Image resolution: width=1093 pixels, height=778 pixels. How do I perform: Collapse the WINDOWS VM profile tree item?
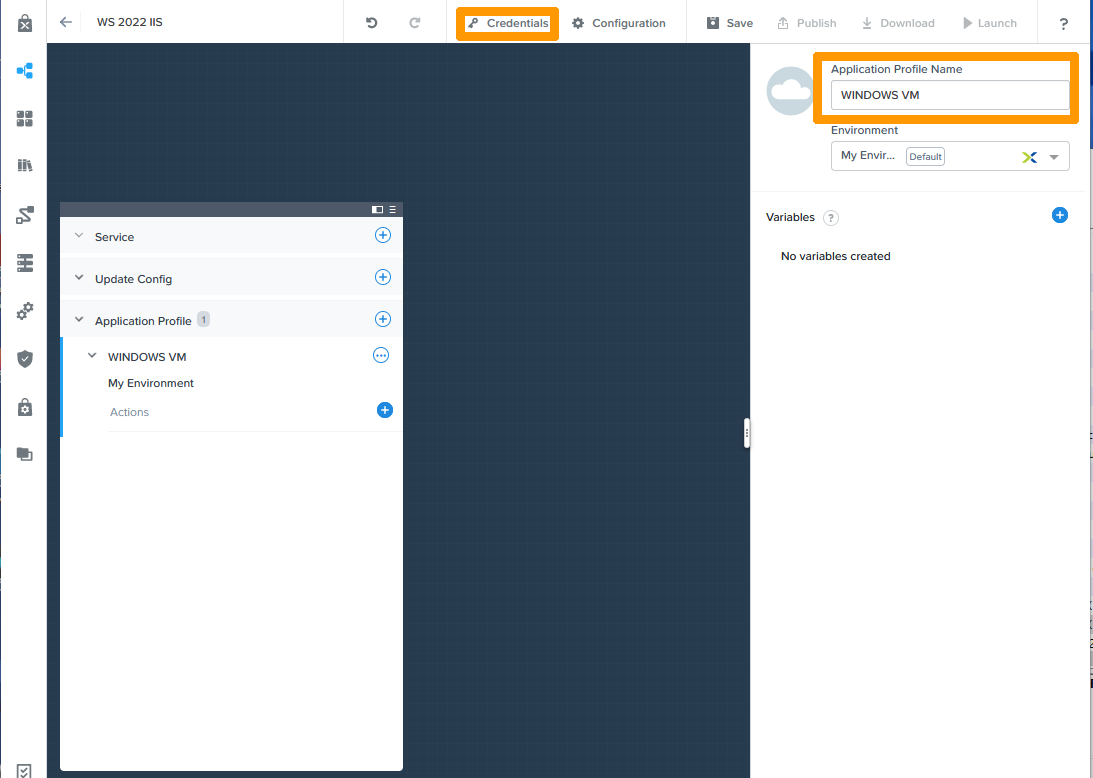click(93, 356)
